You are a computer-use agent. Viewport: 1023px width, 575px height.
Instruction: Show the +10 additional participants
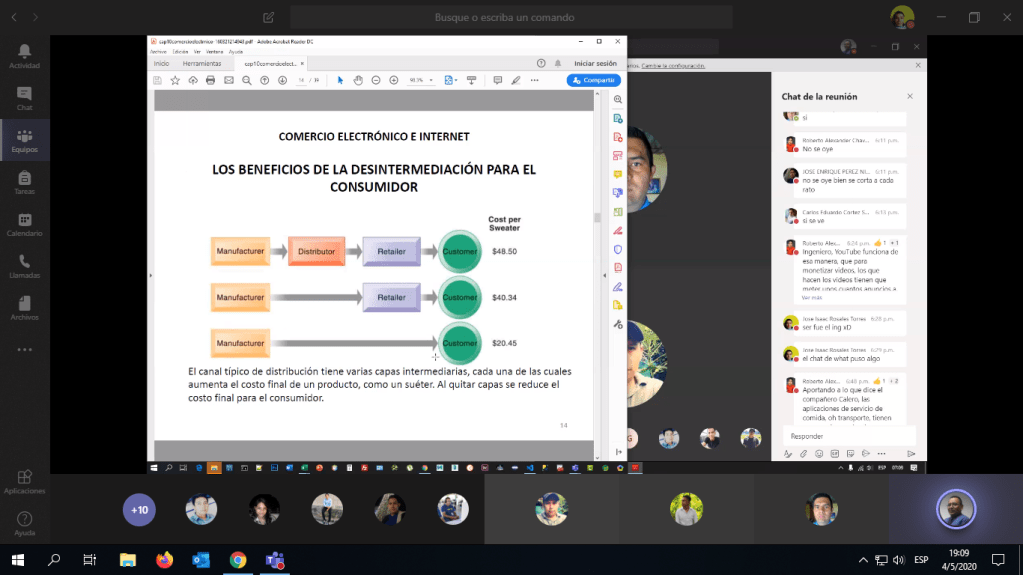click(139, 510)
